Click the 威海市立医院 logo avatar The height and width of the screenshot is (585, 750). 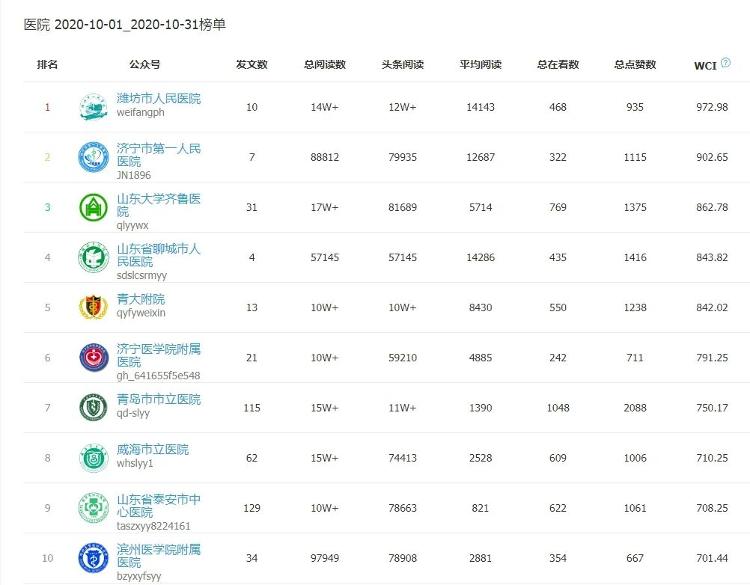click(x=93, y=457)
